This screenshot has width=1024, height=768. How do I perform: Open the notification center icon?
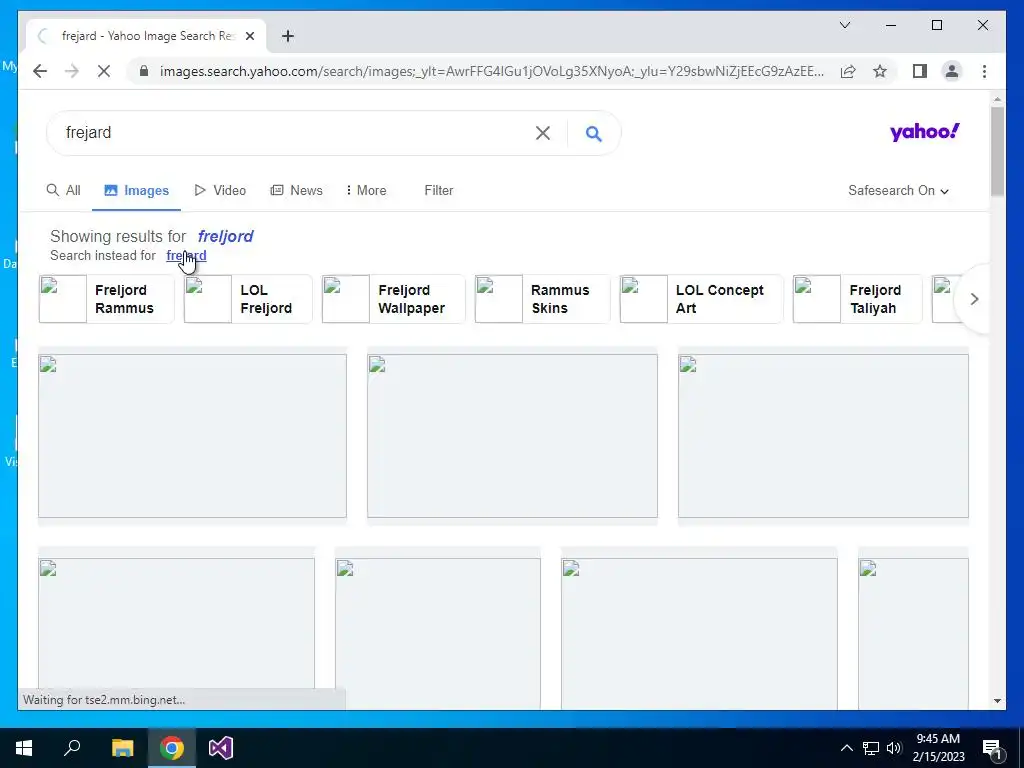pos(992,748)
